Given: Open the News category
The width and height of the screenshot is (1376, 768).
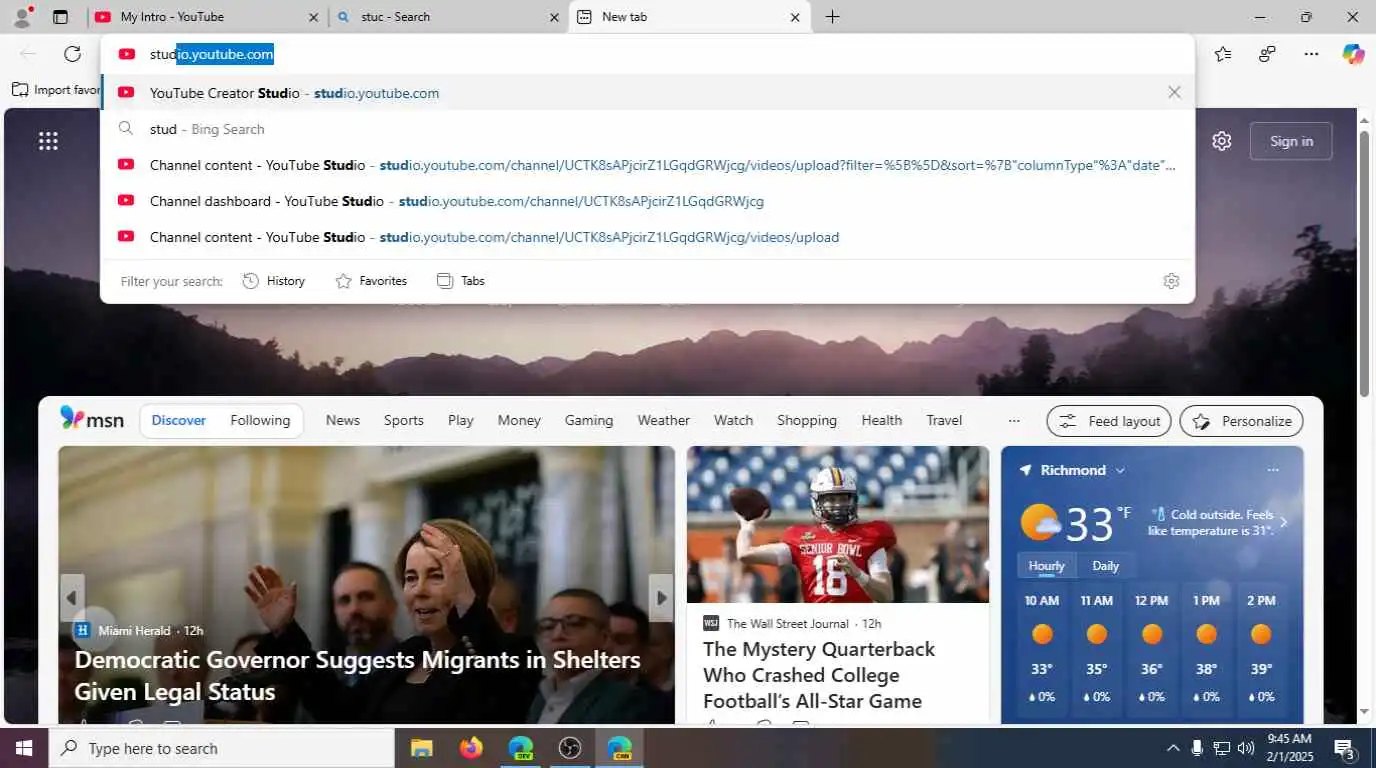Looking at the screenshot, I should point(342,420).
